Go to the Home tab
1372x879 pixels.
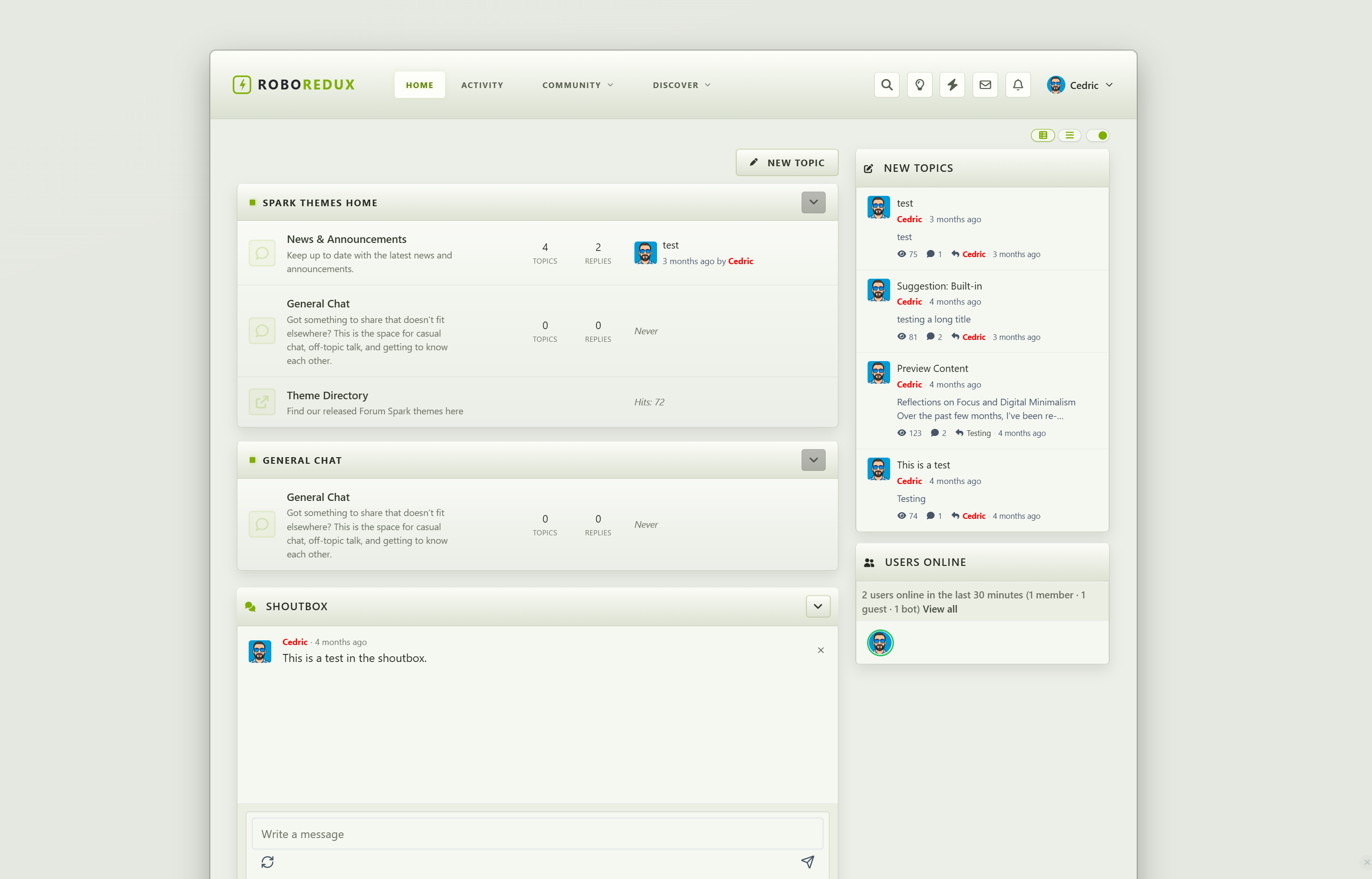(420, 85)
